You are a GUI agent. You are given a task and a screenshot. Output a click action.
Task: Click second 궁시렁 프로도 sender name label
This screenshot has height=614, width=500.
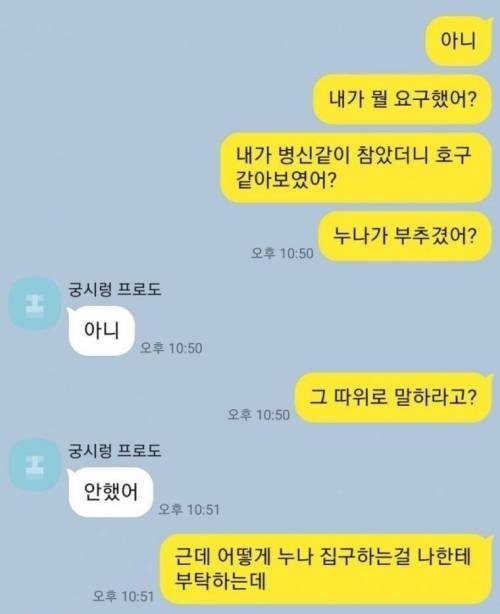(x=115, y=451)
